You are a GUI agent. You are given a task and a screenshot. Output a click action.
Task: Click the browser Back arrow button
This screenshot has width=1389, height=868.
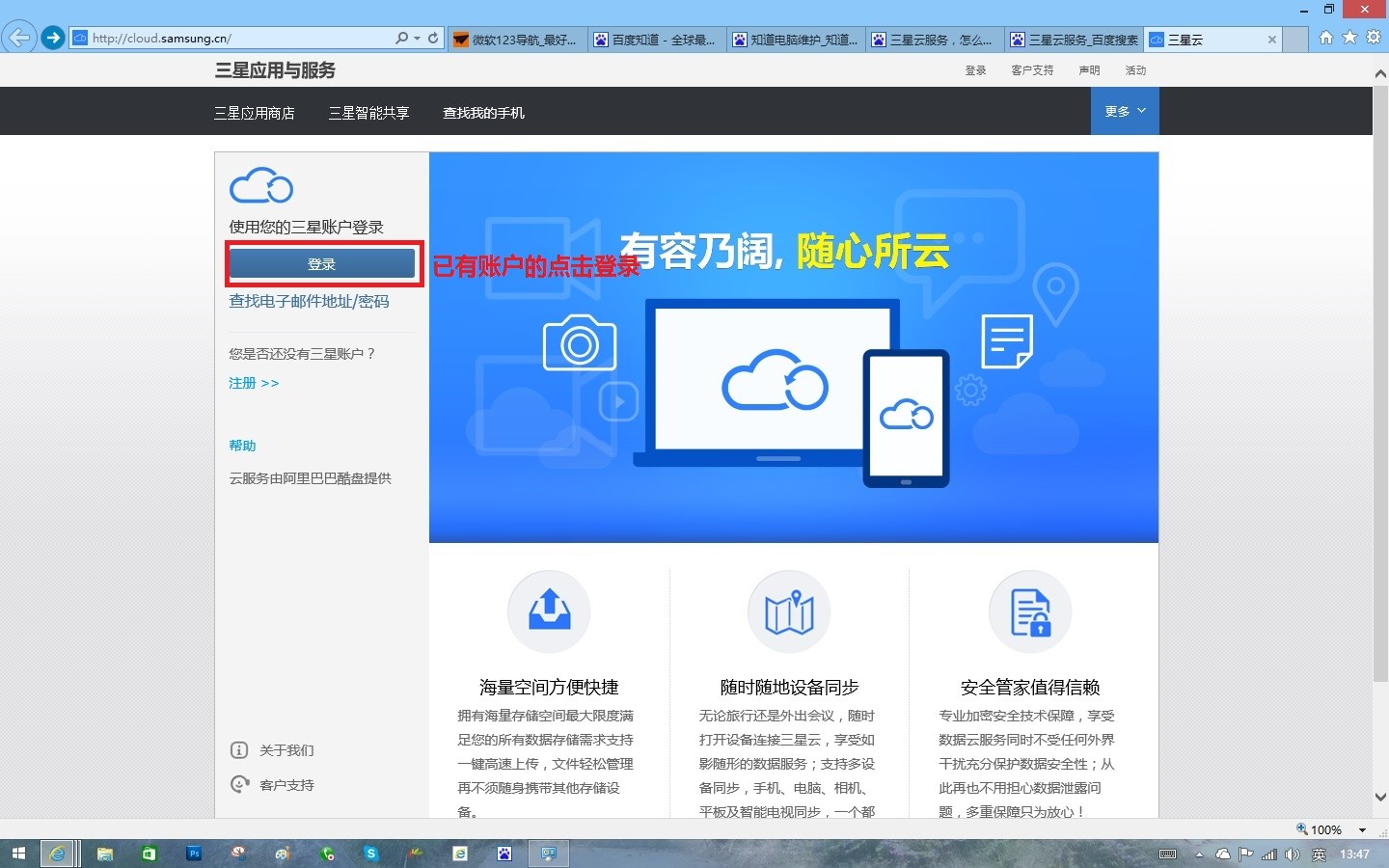click(18, 39)
